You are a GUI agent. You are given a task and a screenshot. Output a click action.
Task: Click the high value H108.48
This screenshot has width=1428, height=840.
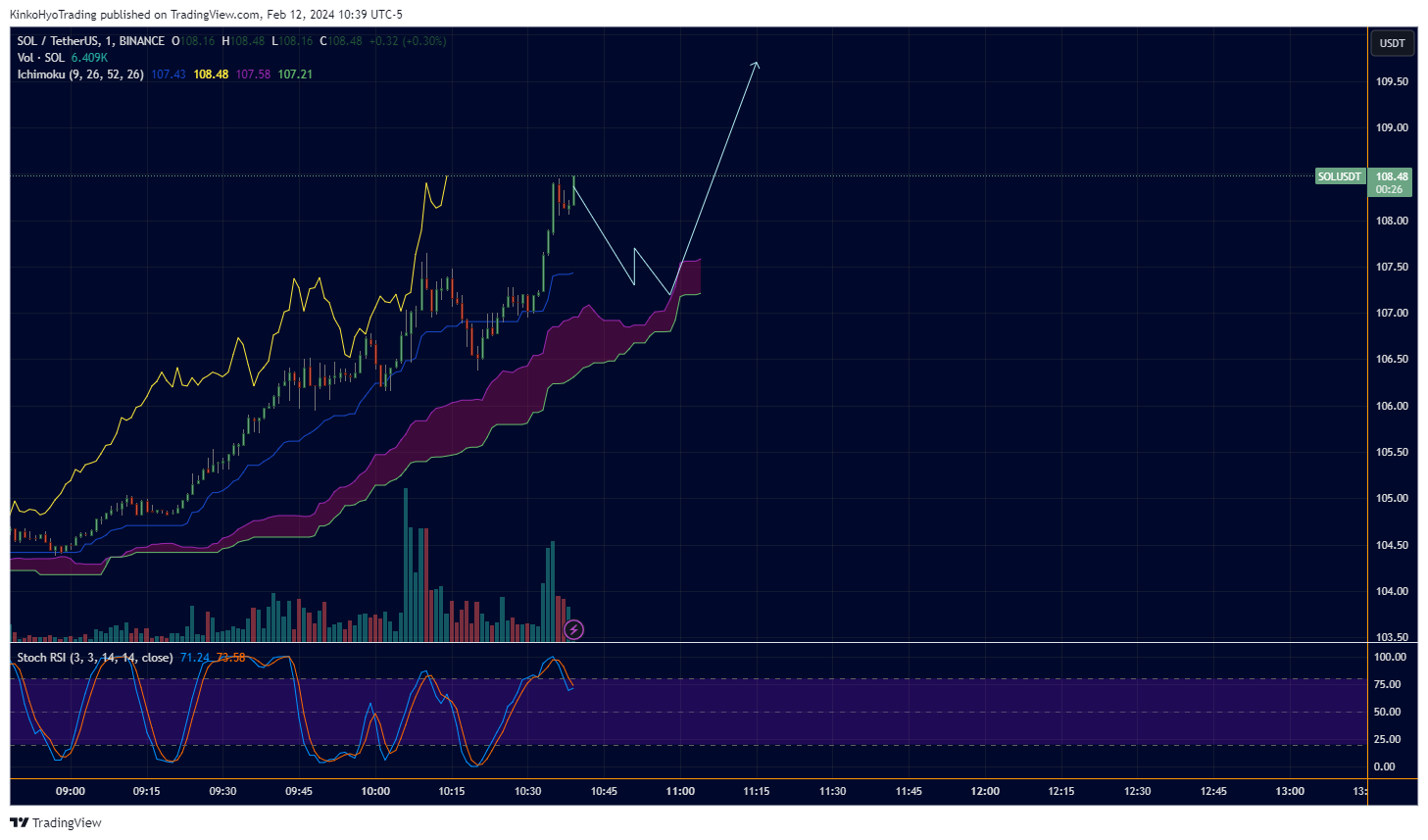(x=243, y=41)
